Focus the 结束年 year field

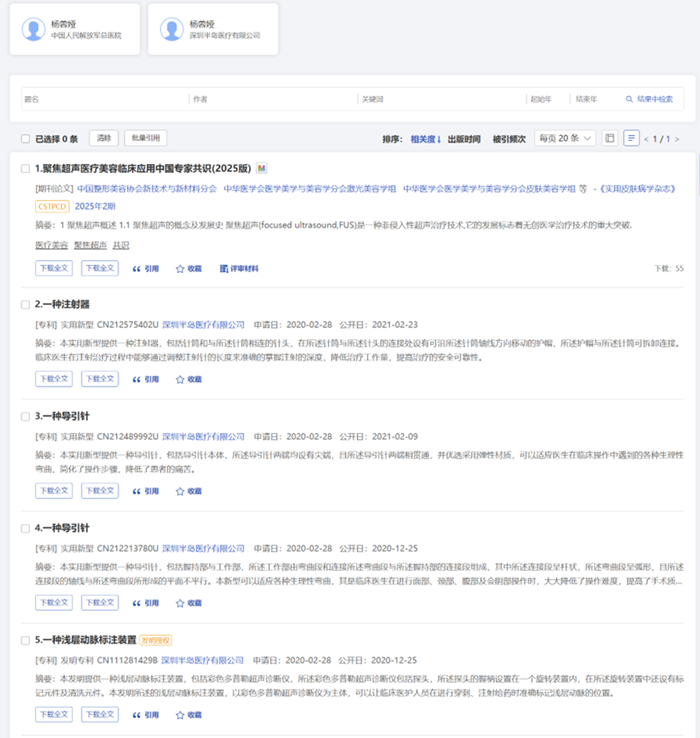coord(593,99)
